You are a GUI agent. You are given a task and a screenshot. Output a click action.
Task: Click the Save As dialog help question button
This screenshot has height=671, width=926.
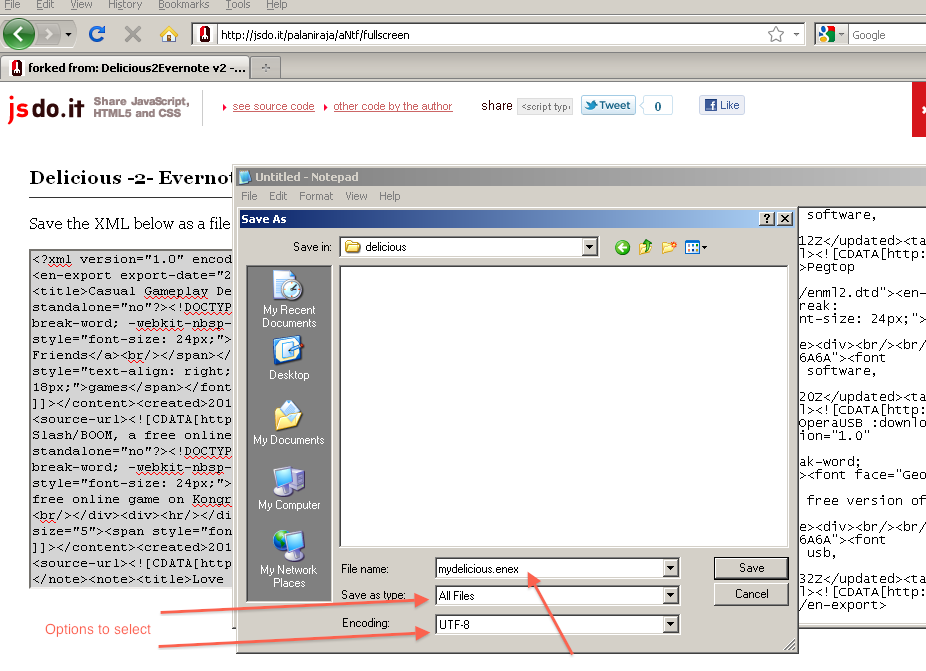(767, 219)
